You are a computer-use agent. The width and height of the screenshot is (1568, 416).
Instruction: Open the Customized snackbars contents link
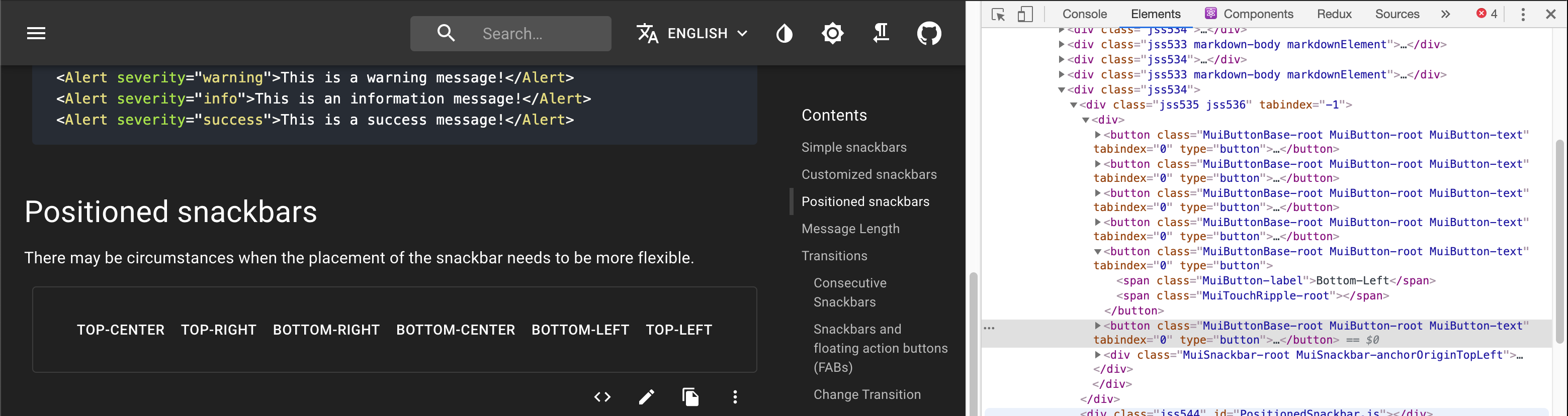869,174
